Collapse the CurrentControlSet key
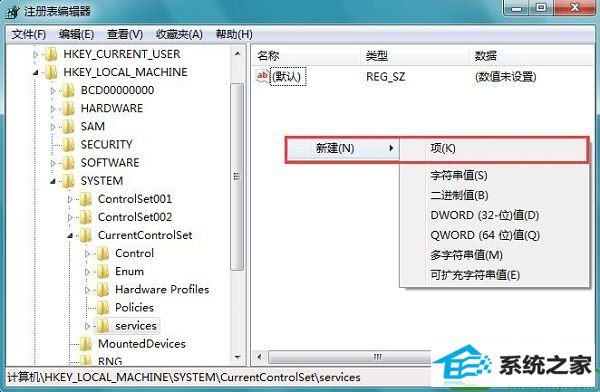This screenshot has width=600, height=392. (x=70, y=236)
